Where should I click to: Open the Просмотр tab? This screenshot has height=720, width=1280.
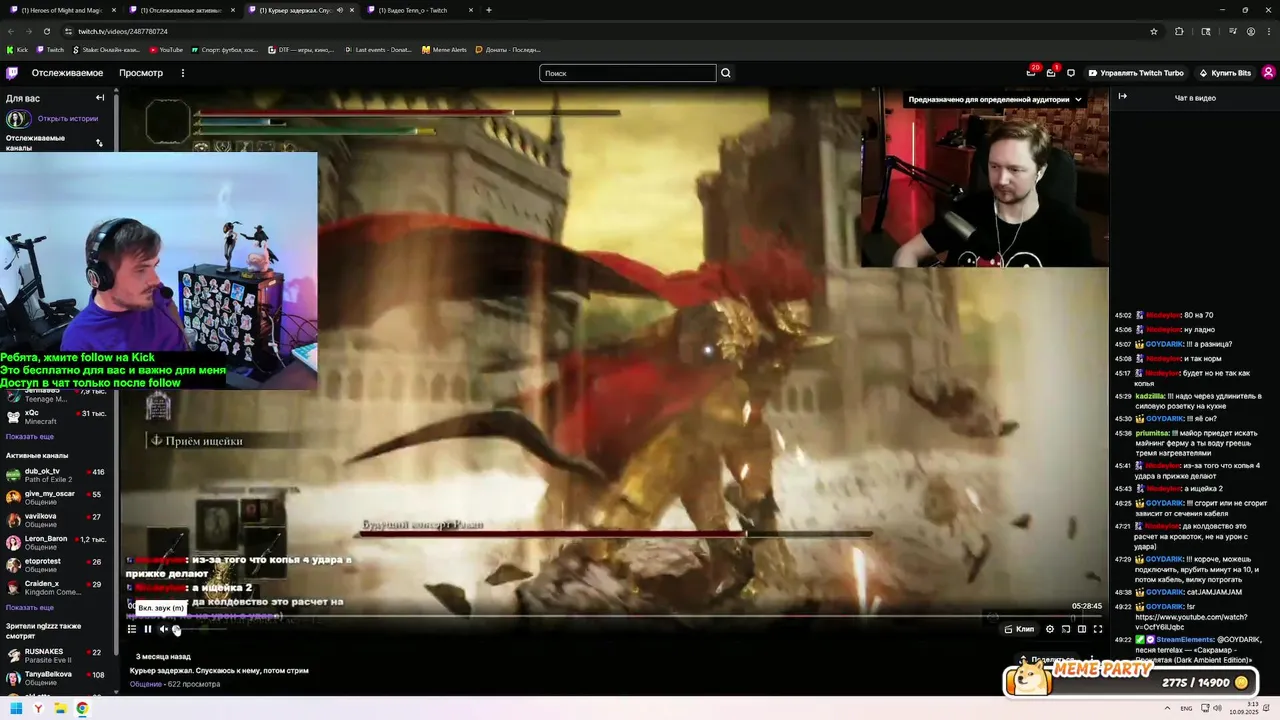[141, 73]
